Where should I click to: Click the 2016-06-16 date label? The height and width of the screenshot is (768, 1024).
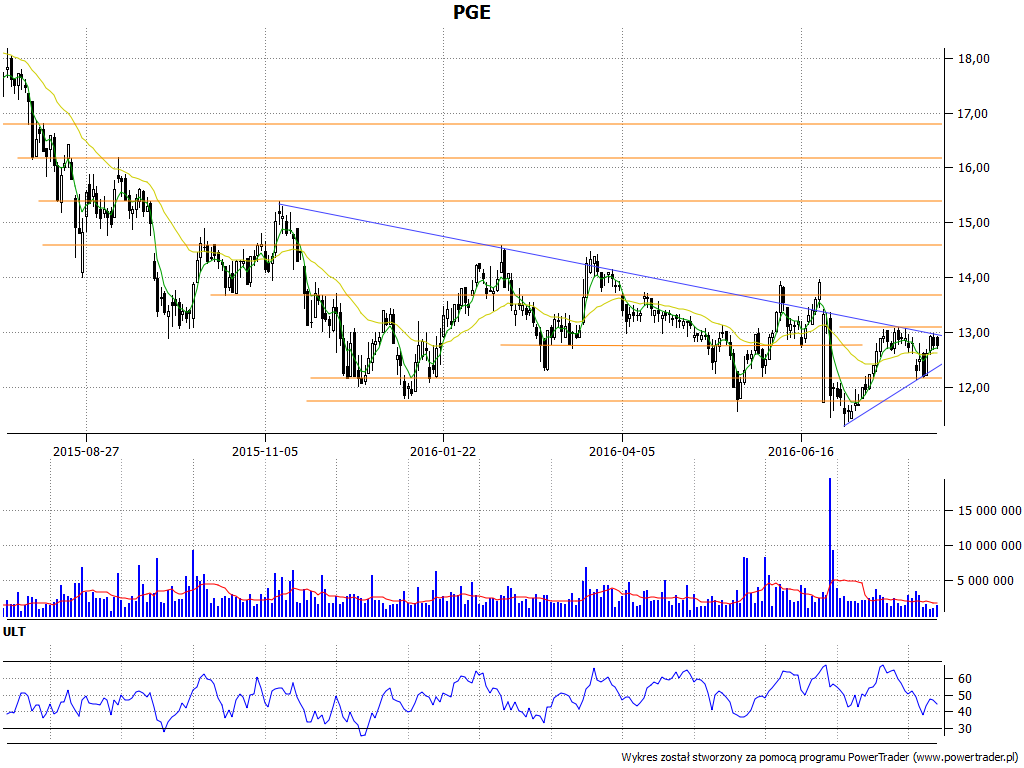click(x=801, y=451)
